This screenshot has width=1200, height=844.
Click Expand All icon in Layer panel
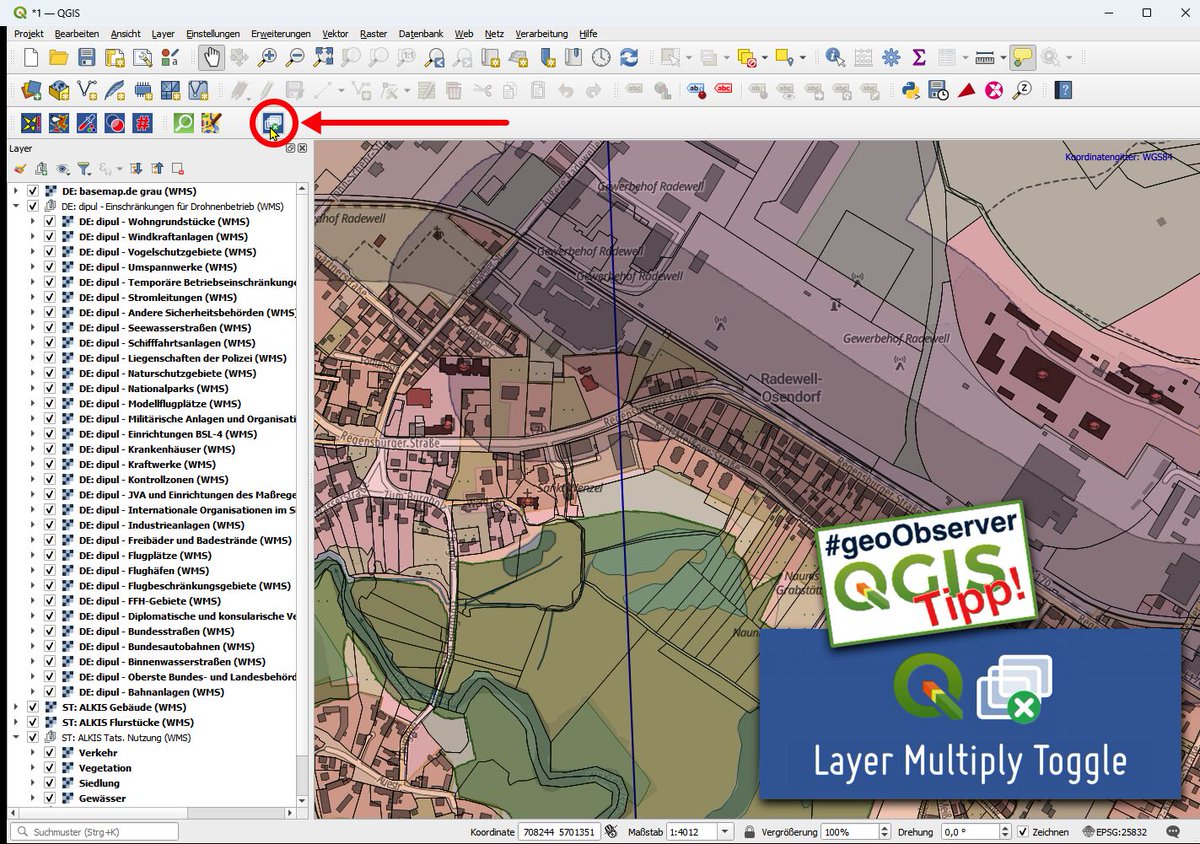pyautogui.click(x=136, y=169)
